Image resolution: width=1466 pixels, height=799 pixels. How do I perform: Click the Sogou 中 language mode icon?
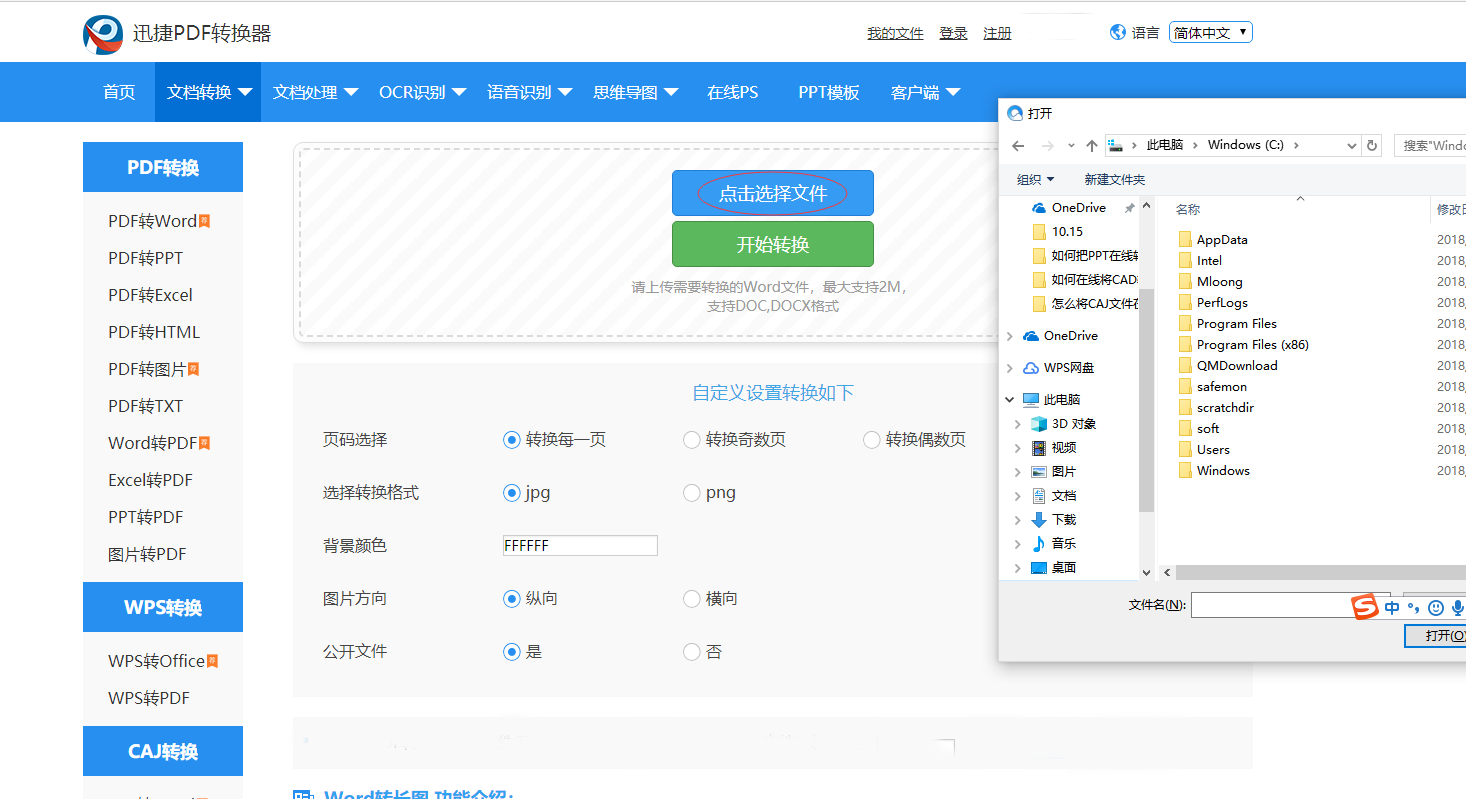click(x=1392, y=607)
